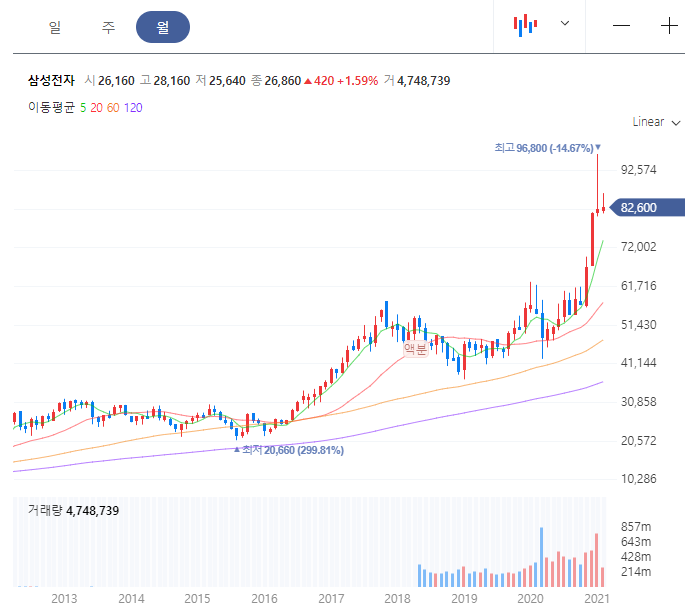Image resolution: width=685 pixels, height=613 pixels.
Task: Click the 2018 x-axis label
Action: coord(397,599)
